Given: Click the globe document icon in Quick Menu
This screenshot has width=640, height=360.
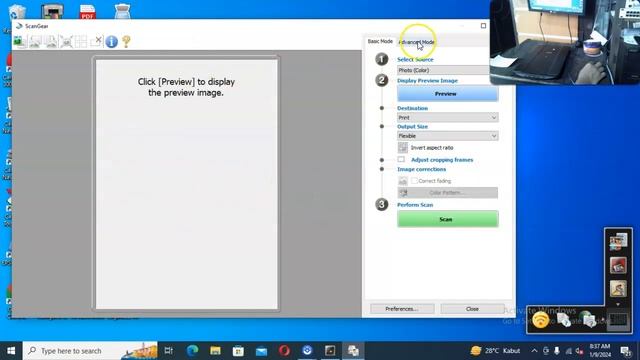Looking at the screenshot, I should (x=588, y=320).
